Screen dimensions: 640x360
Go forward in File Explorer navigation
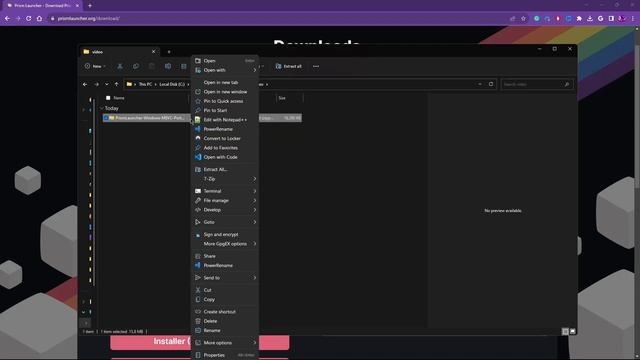[96, 84]
